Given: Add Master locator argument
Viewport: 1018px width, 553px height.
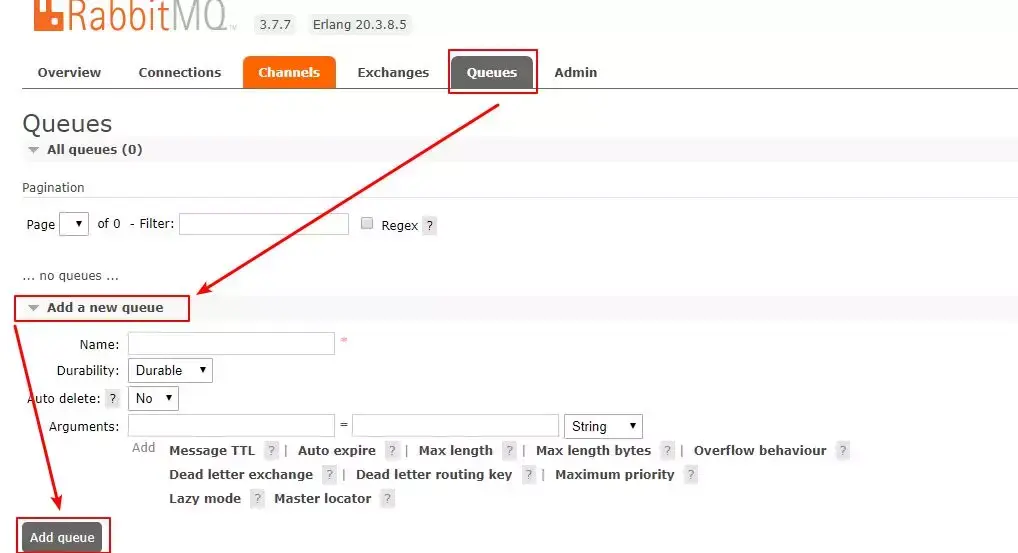Looking at the screenshot, I should pos(323,498).
